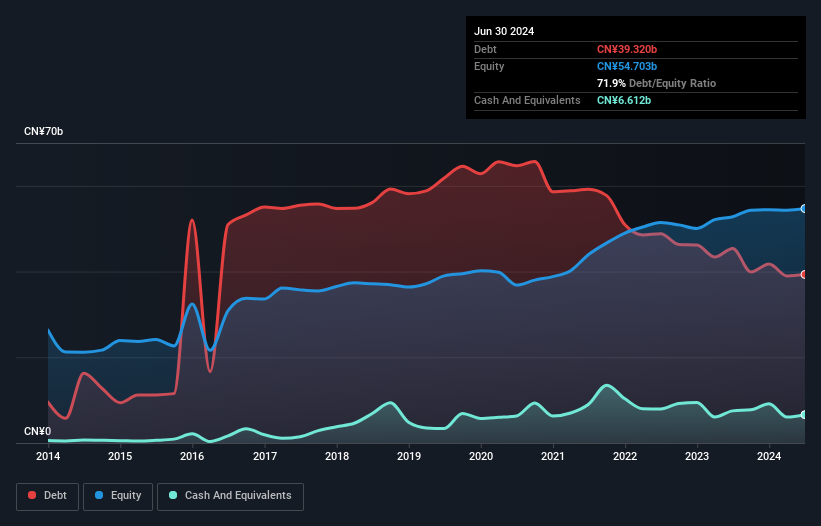This screenshot has height=526, width=821.
Task: Click the CN¥70b y-axis label
Action: click(43, 131)
